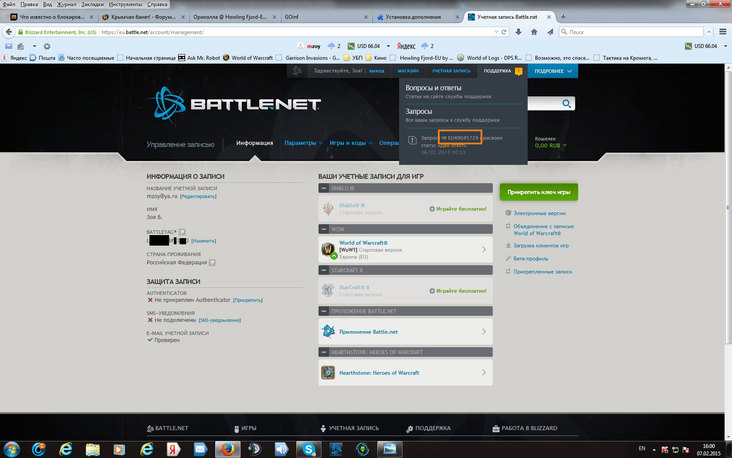Select the Информация navigation tab
The image size is (732, 458).
pyautogui.click(x=254, y=143)
